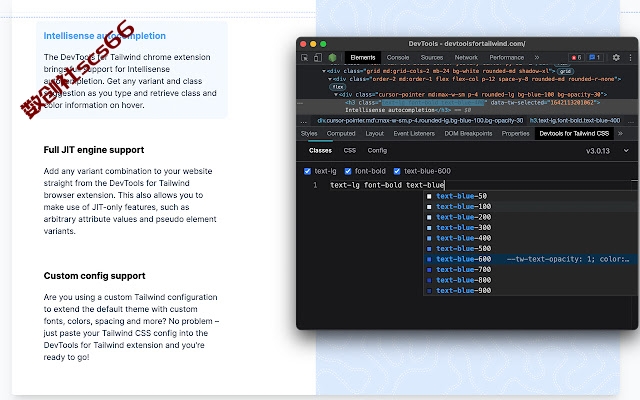Image resolution: width=640 pixels, height=400 pixels.
Task: Open the Performance tab
Action: 507,58
